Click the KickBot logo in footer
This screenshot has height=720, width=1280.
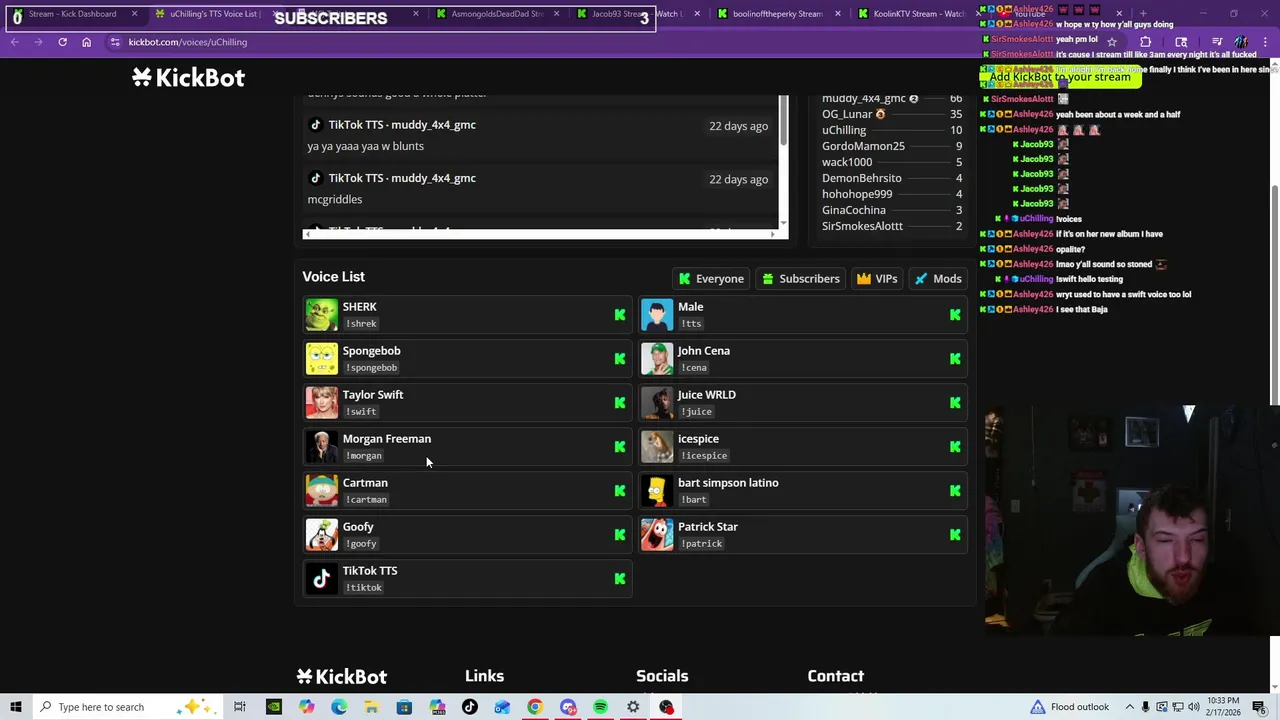pos(342,677)
